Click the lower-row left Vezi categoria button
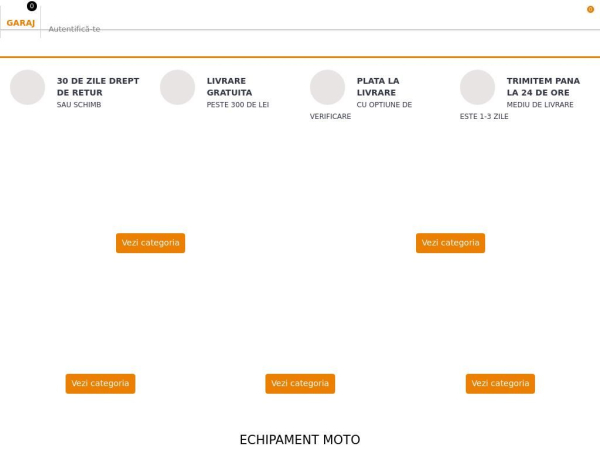This screenshot has height=450, width=600. coord(100,383)
